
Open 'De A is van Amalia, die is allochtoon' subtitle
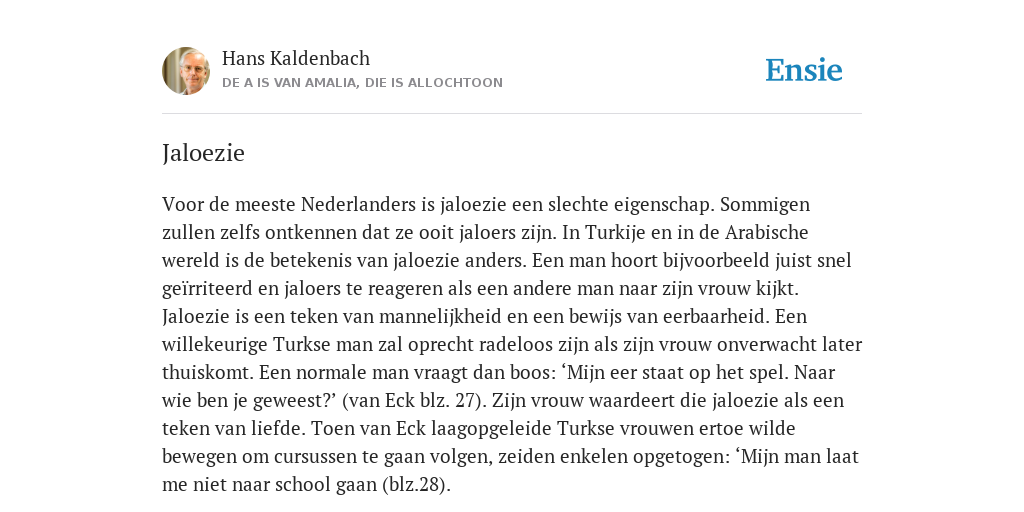coord(362,83)
